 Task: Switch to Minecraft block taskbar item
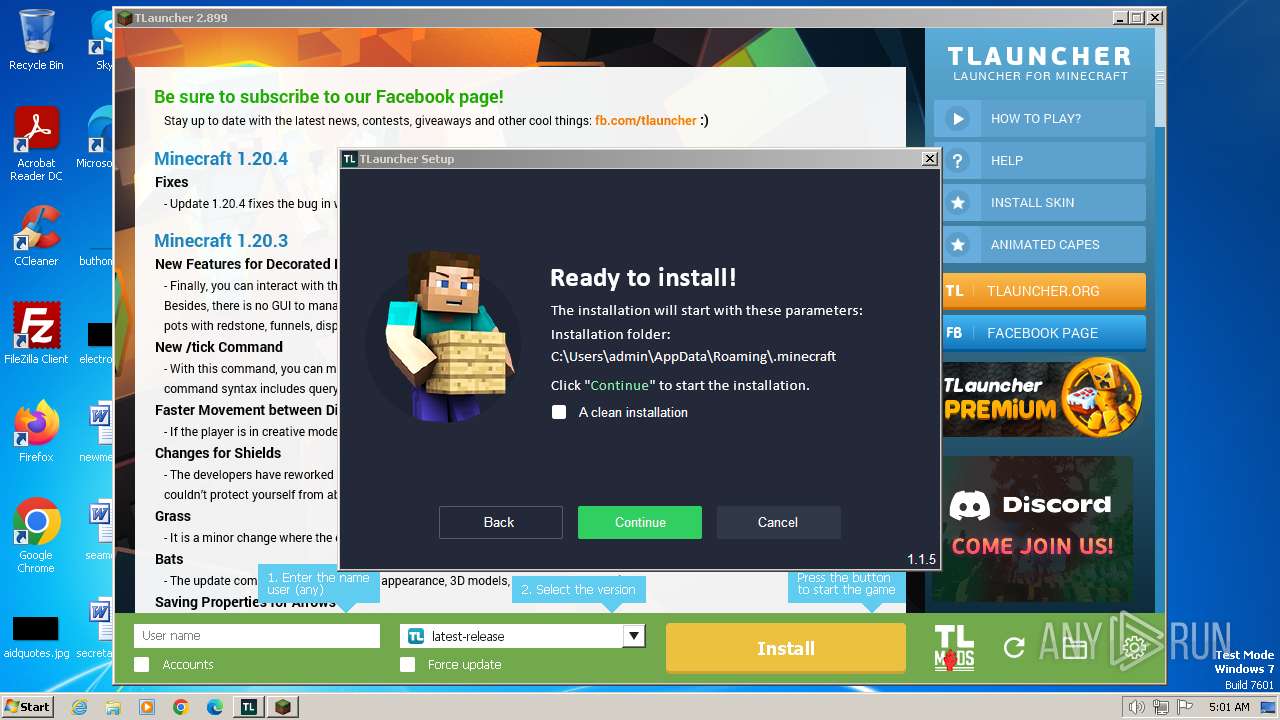pyautogui.click(x=284, y=707)
